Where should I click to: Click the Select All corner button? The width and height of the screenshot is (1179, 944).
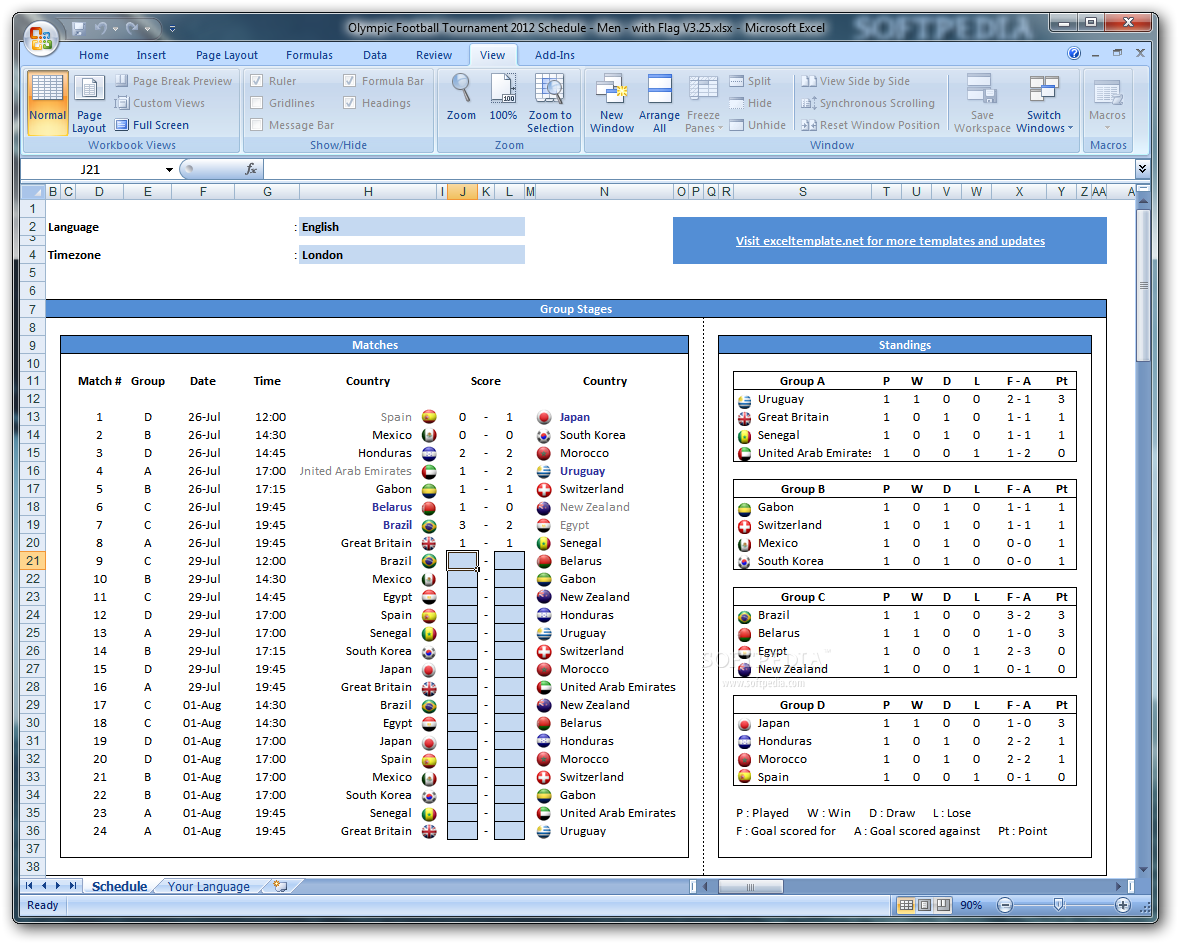tap(33, 192)
